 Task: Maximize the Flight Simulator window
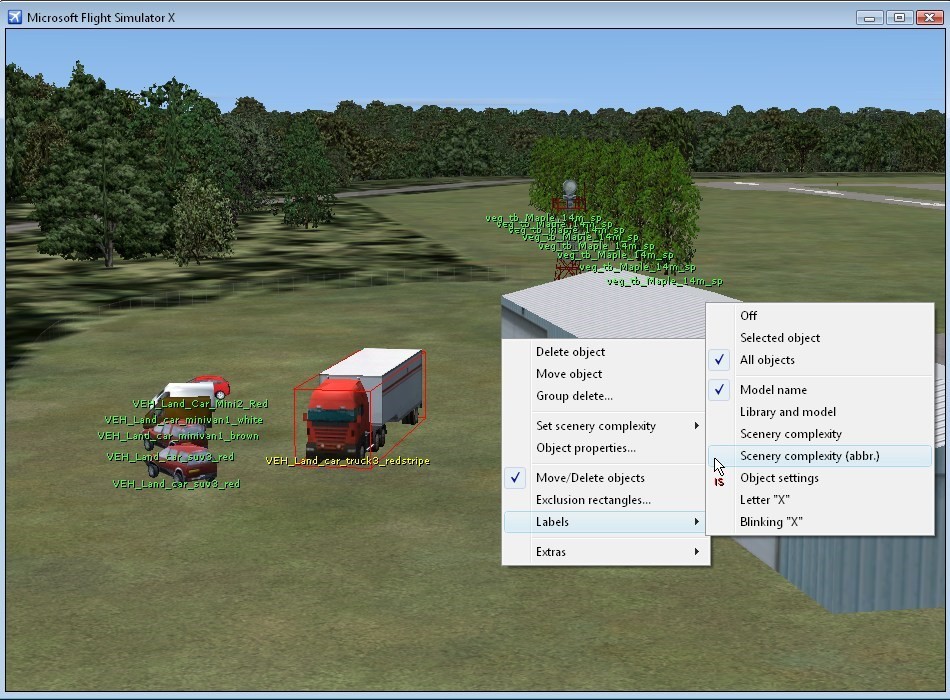coord(899,17)
